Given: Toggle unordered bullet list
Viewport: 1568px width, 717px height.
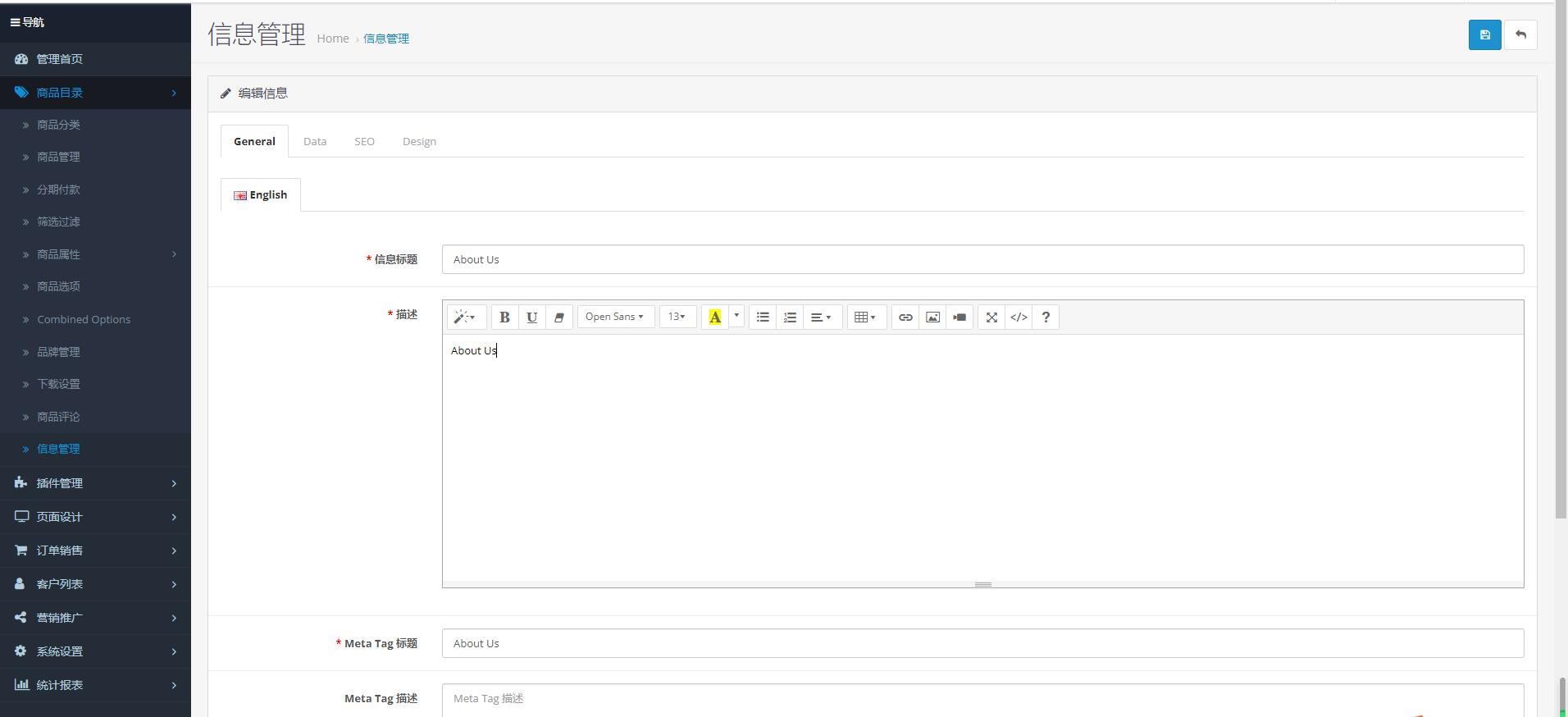Looking at the screenshot, I should (x=763, y=317).
